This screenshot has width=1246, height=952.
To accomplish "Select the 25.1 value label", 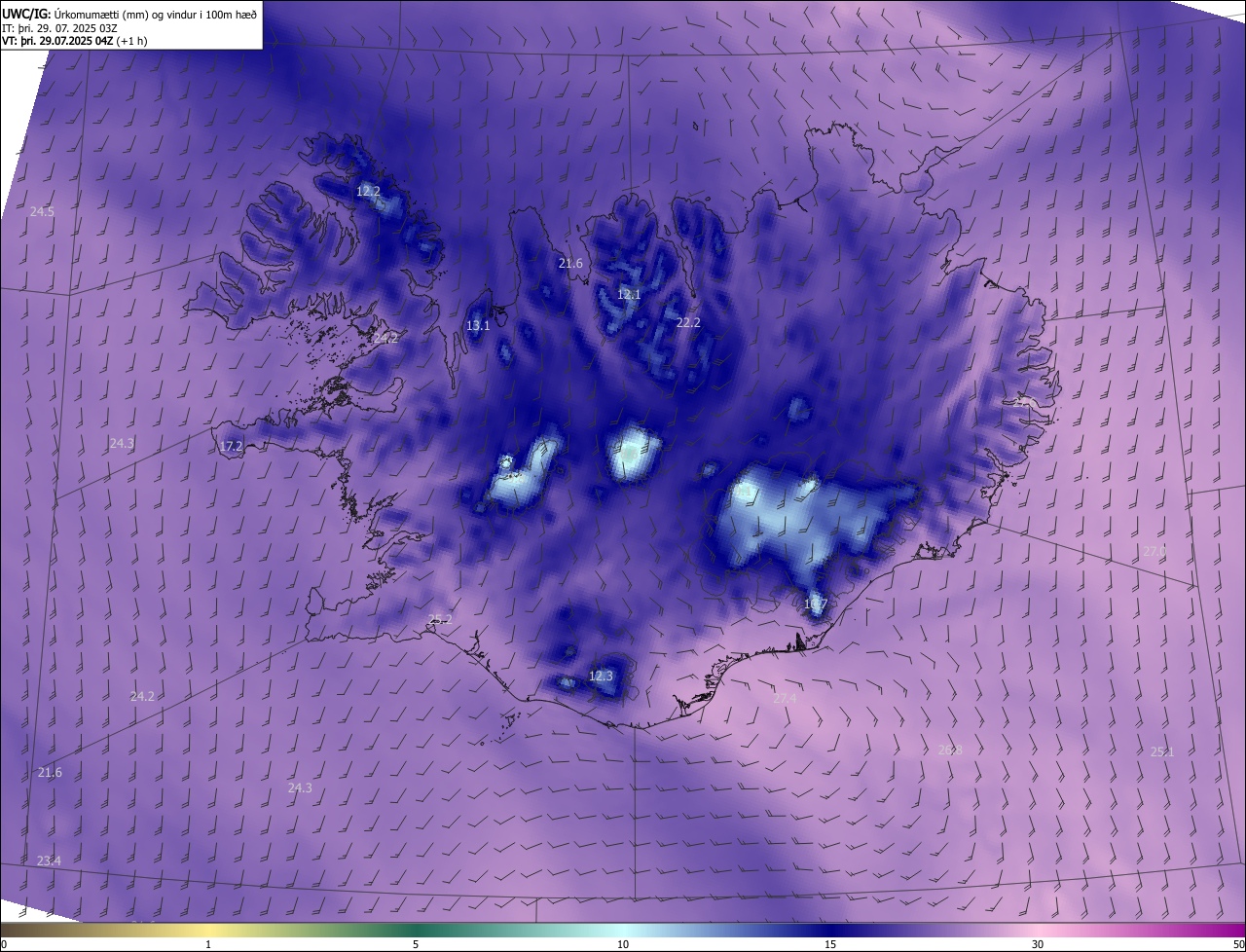I will pos(1162,751).
